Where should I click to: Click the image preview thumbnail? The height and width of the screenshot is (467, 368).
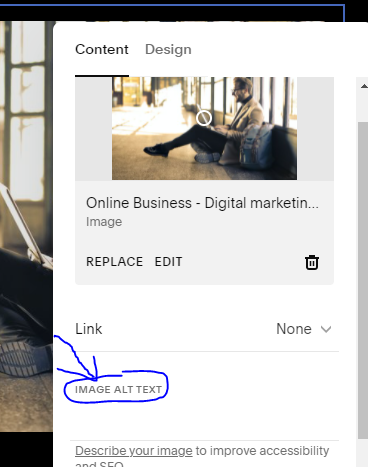(204, 128)
